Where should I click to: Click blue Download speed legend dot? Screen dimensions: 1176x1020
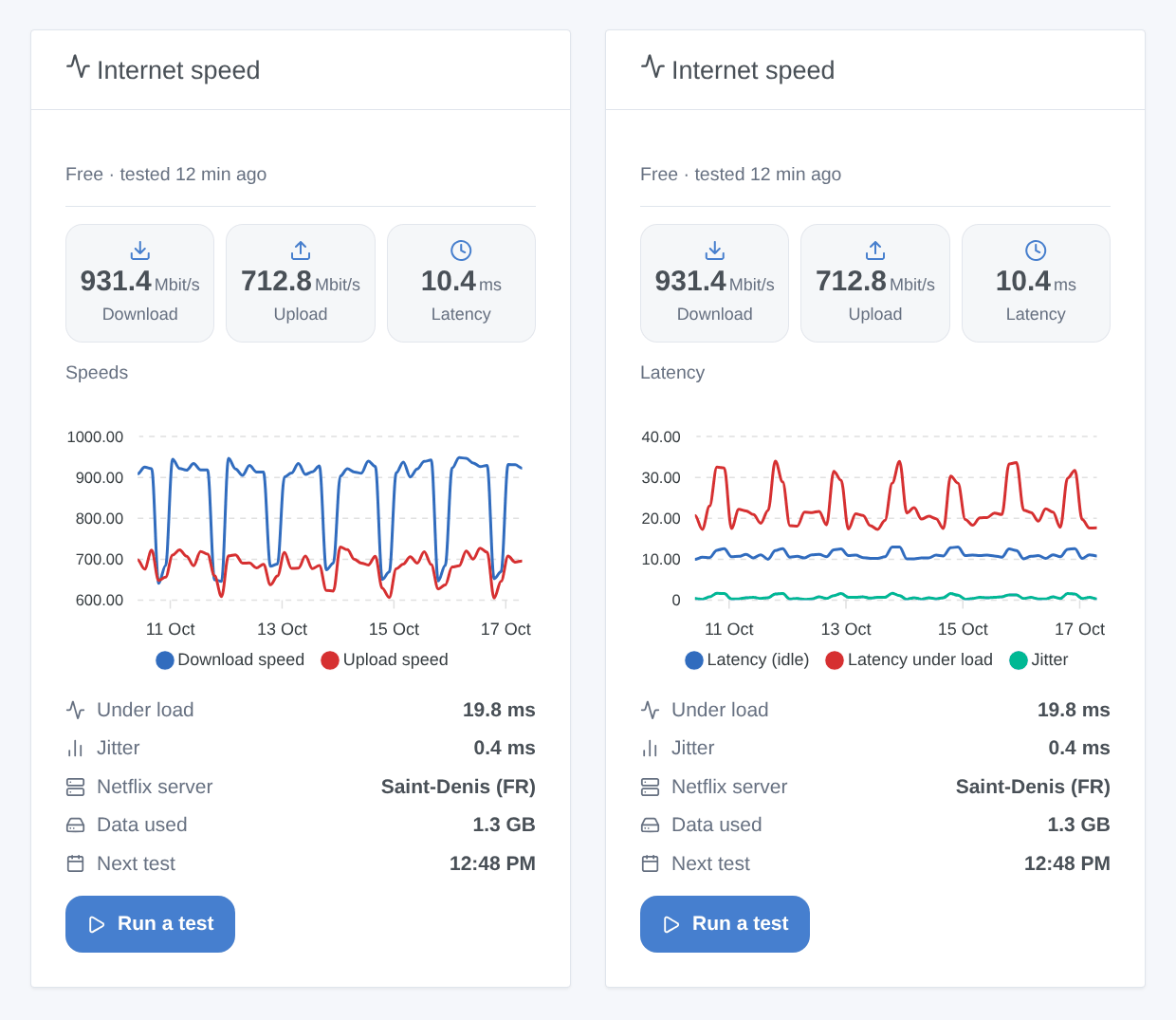(x=165, y=660)
